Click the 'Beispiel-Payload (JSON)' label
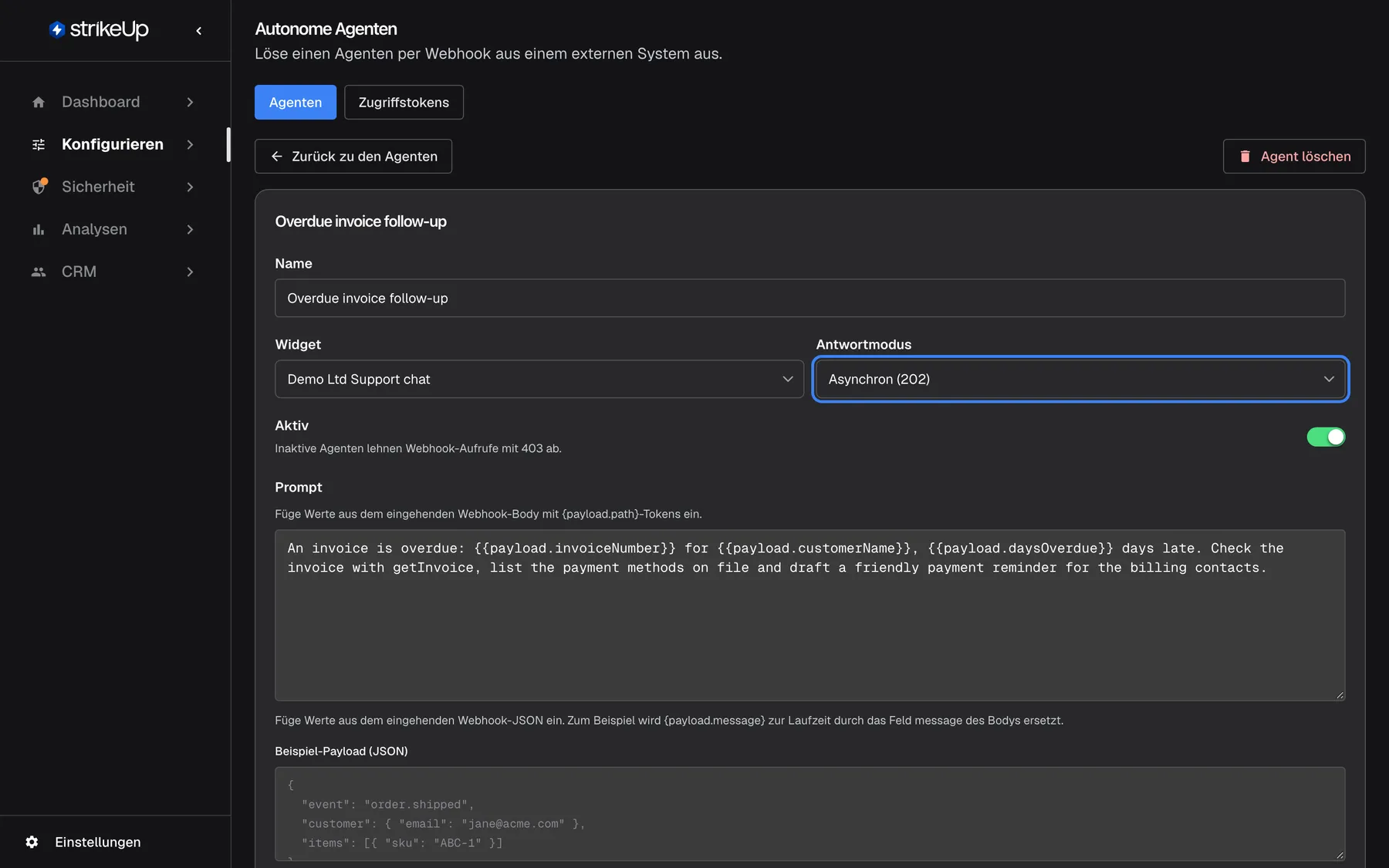 tap(341, 751)
